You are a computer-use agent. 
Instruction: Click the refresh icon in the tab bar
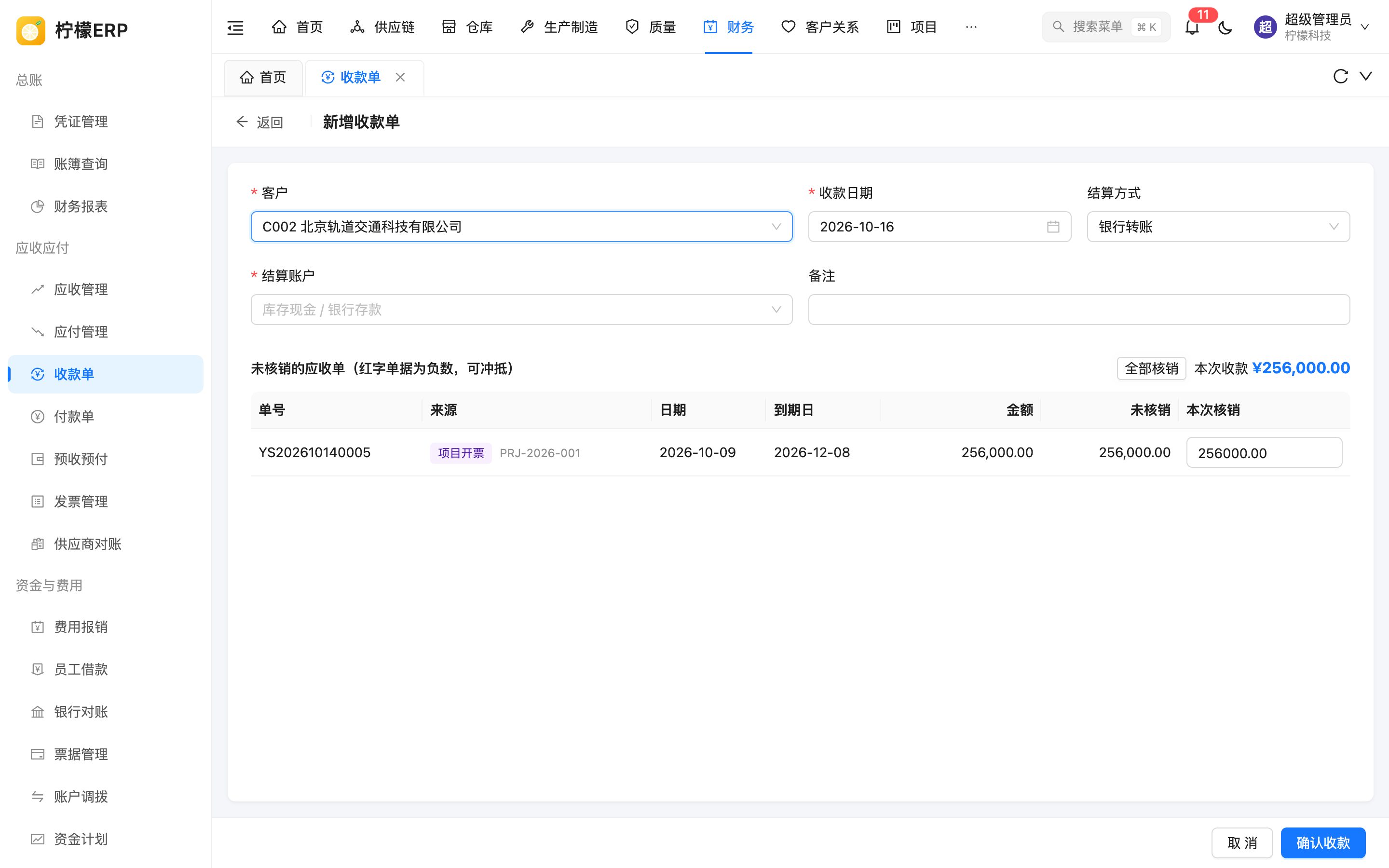(x=1340, y=76)
